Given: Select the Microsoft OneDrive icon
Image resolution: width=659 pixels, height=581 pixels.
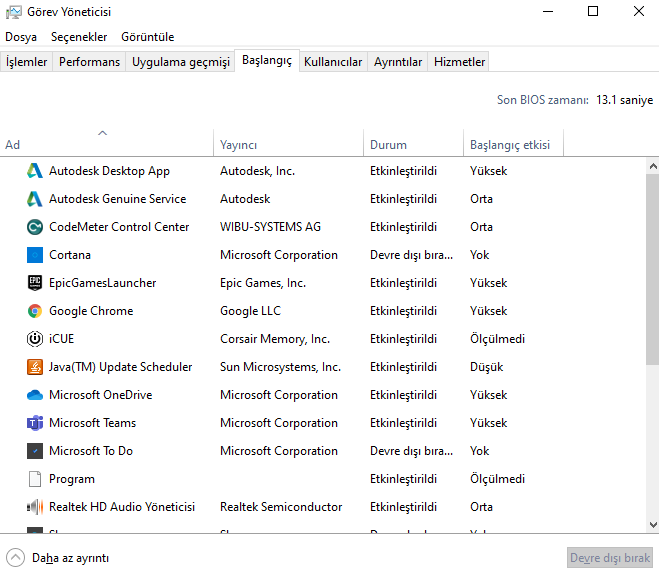Looking at the screenshot, I should click(35, 395).
